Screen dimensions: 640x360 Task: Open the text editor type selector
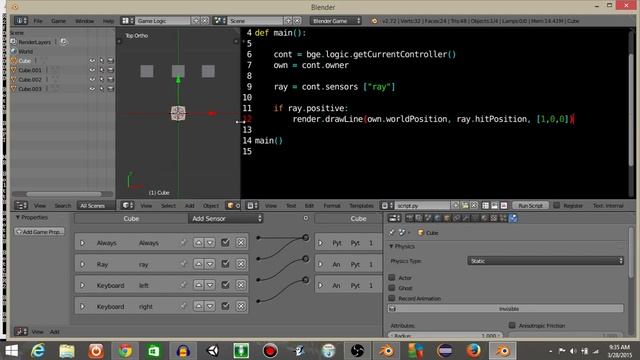pos(253,205)
